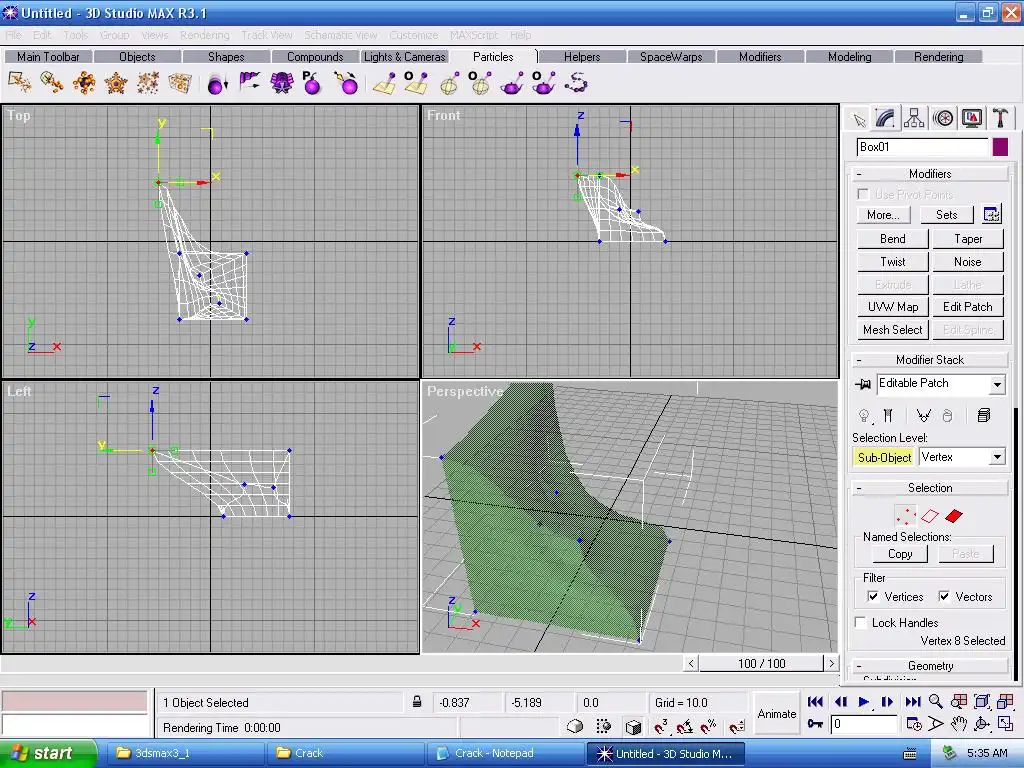Click the Make Unique icon in stack
The width and height of the screenshot is (1024, 768).
click(x=923, y=415)
